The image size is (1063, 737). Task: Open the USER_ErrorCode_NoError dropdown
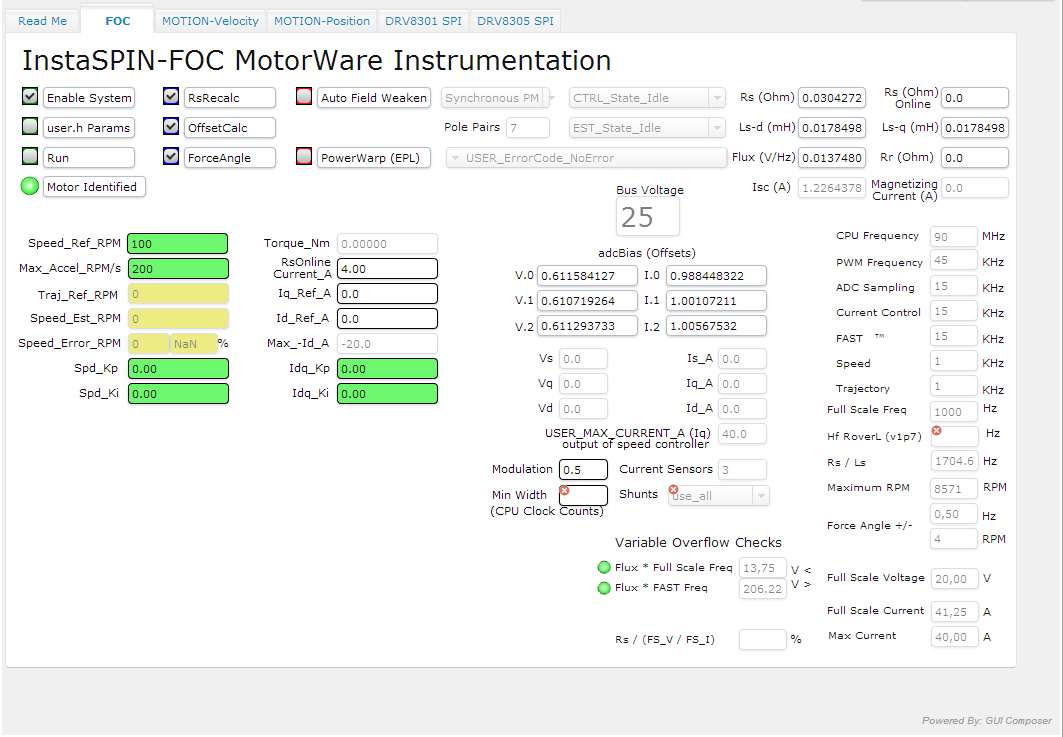pyautogui.click(x=586, y=157)
